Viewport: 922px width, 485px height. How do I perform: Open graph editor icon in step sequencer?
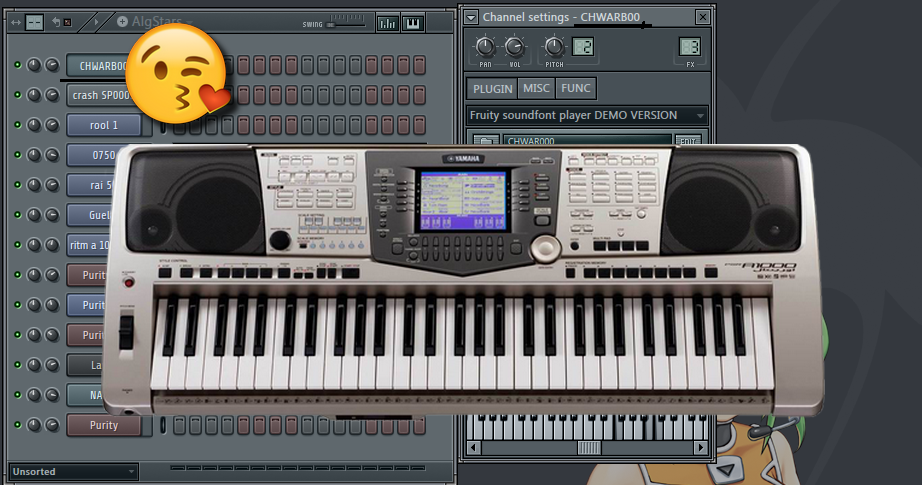click(387, 23)
